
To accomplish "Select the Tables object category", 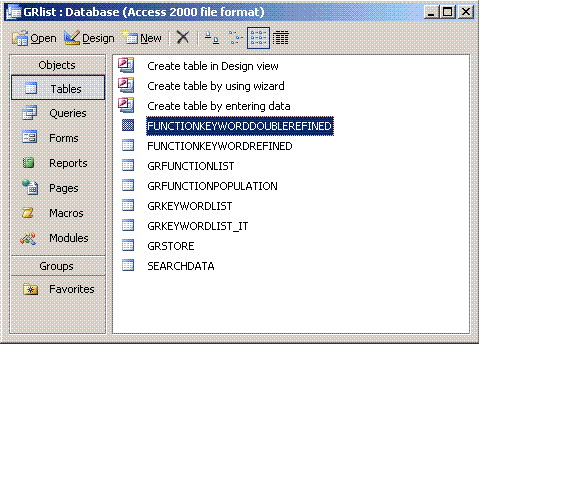I will 58,88.
